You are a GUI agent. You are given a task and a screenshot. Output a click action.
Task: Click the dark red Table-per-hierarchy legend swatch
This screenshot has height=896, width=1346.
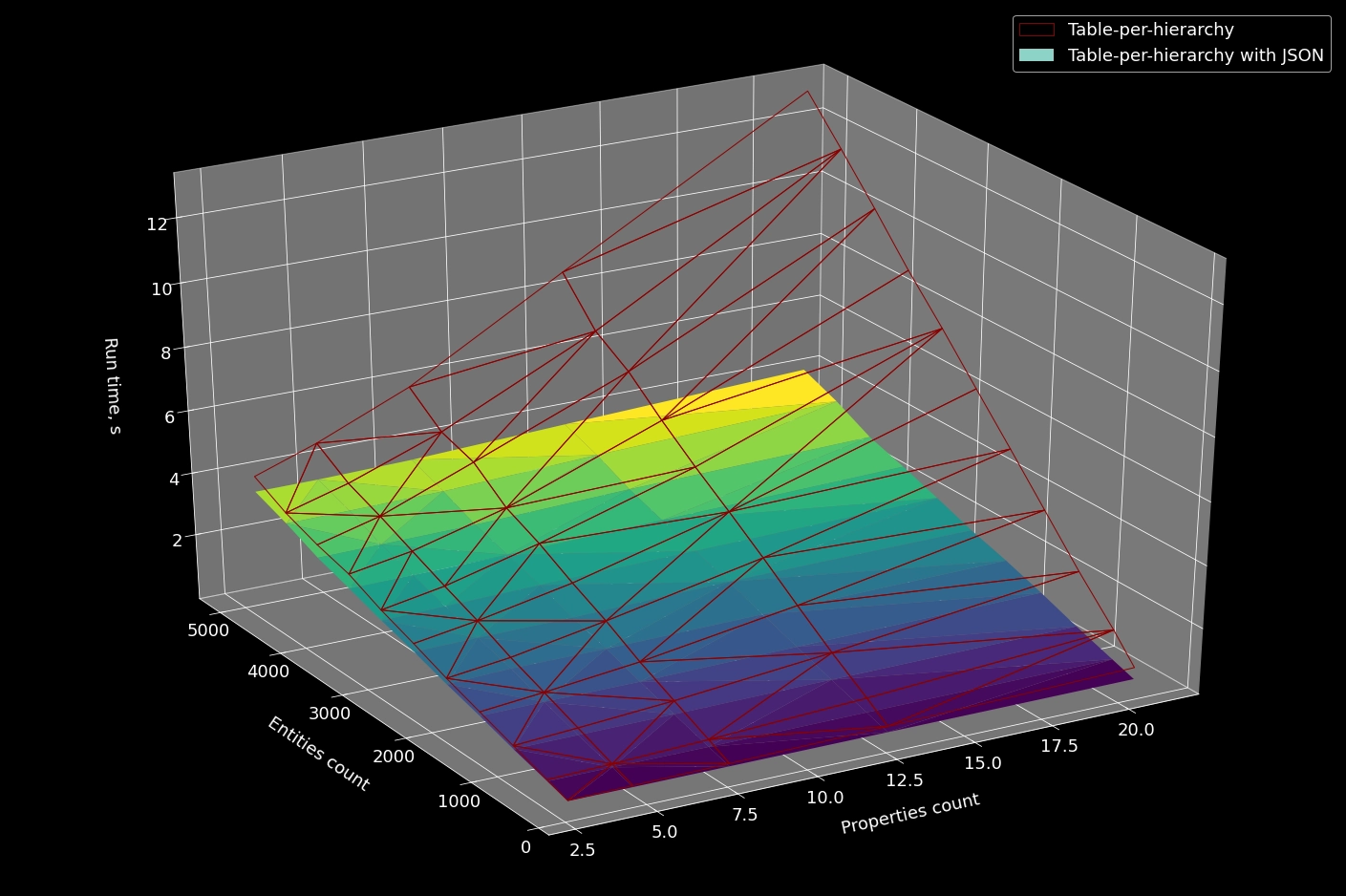pyautogui.click(x=1037, y=30)
